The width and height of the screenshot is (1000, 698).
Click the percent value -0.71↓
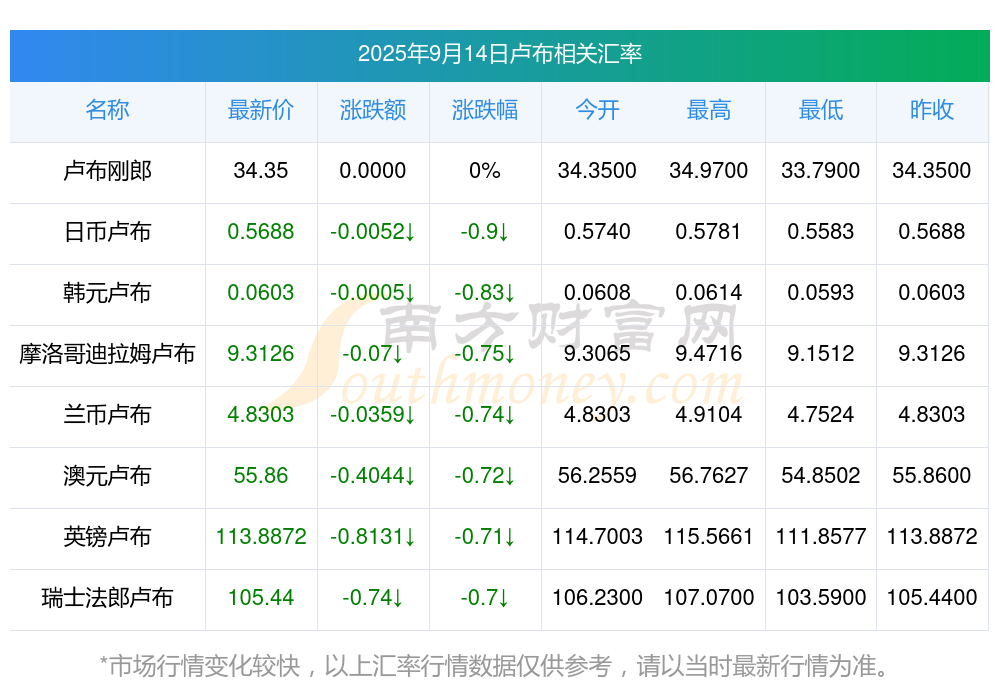485,537
